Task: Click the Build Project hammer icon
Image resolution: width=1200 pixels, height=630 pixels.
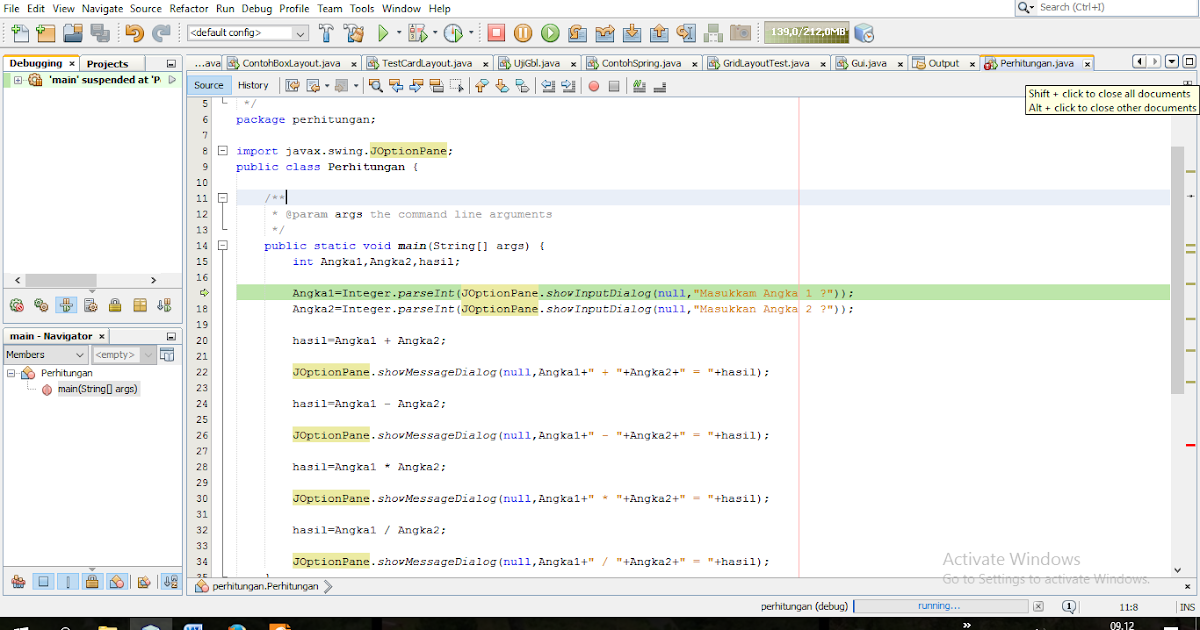Action: (x=326, y=33)
